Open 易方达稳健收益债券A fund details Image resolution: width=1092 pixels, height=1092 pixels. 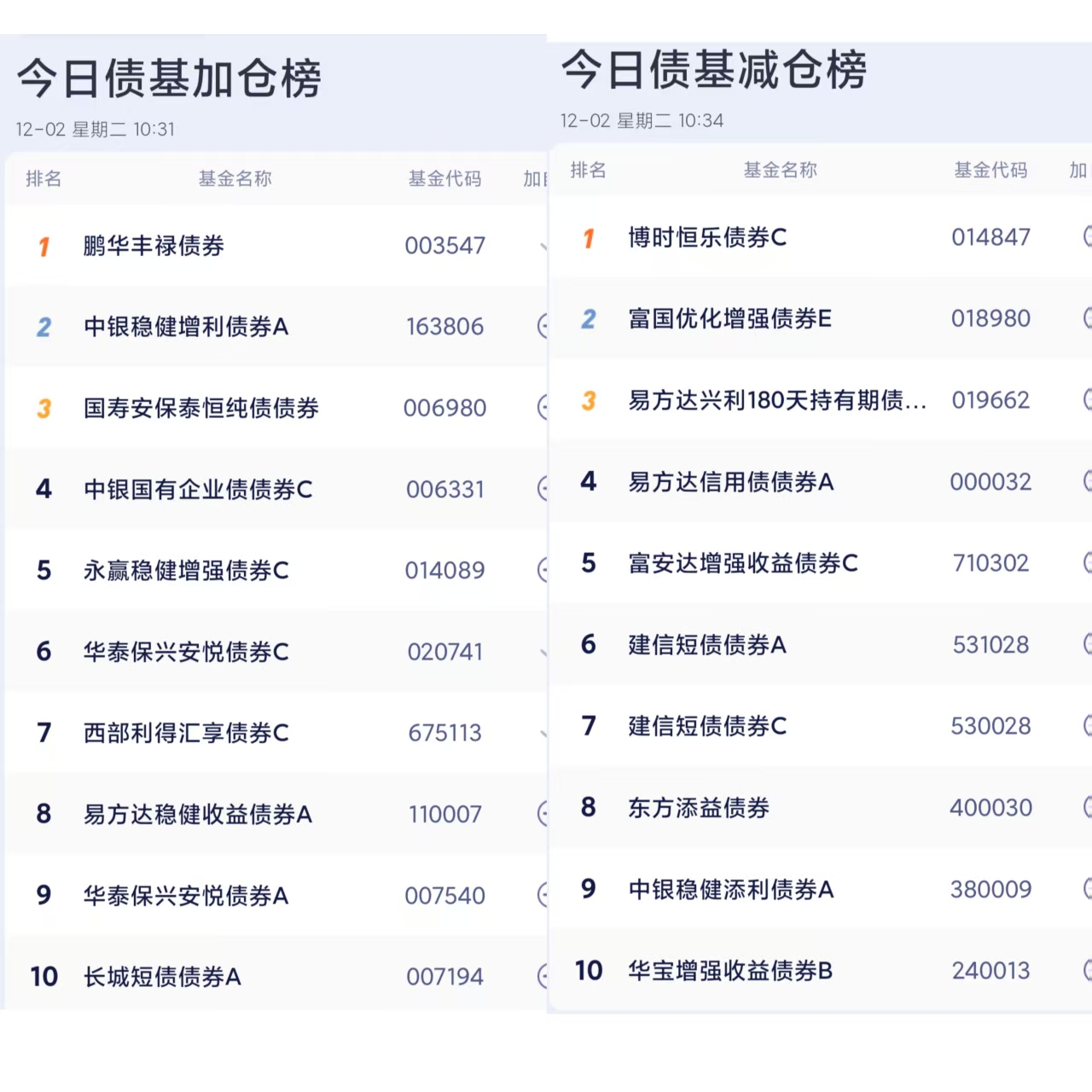coord(198,815)
